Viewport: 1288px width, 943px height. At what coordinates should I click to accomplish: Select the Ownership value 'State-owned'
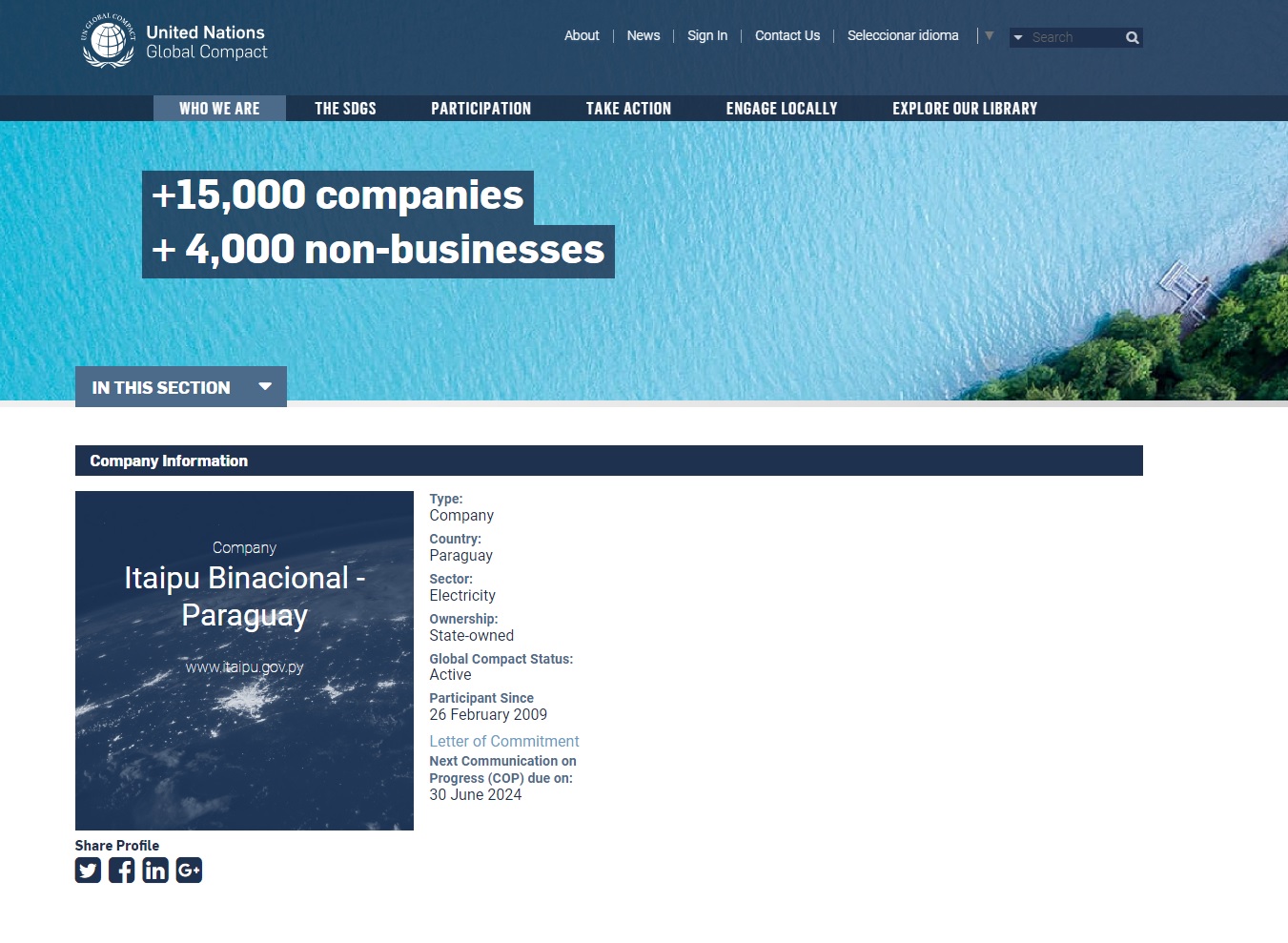[x=472, y=636]
